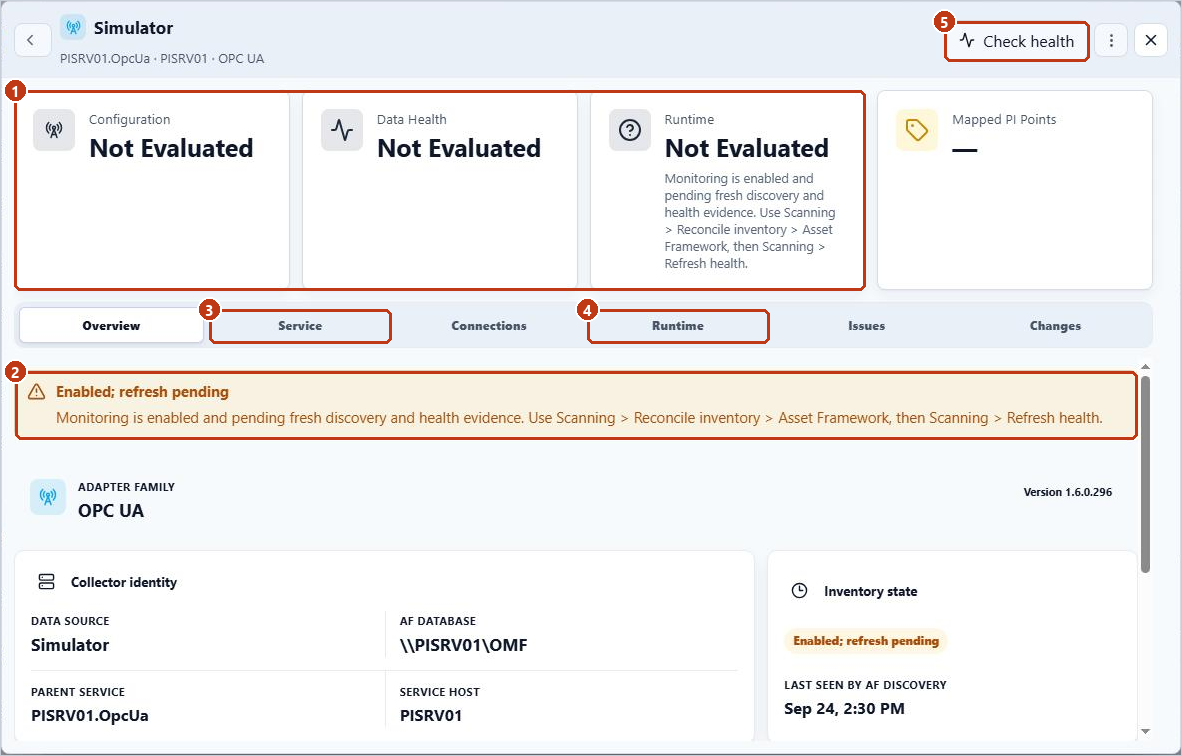Click the scrollbar up arrow
Image resolution: width=1182 pixels, height=756 pixels.
(x=1145, y=366)
